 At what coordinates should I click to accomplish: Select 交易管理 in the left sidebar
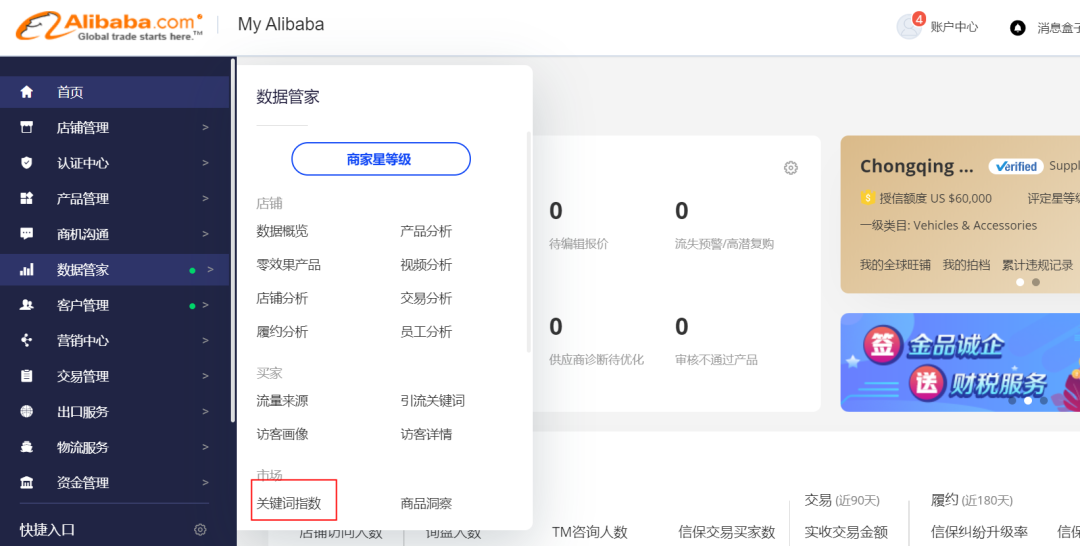(x=83, y=376)
